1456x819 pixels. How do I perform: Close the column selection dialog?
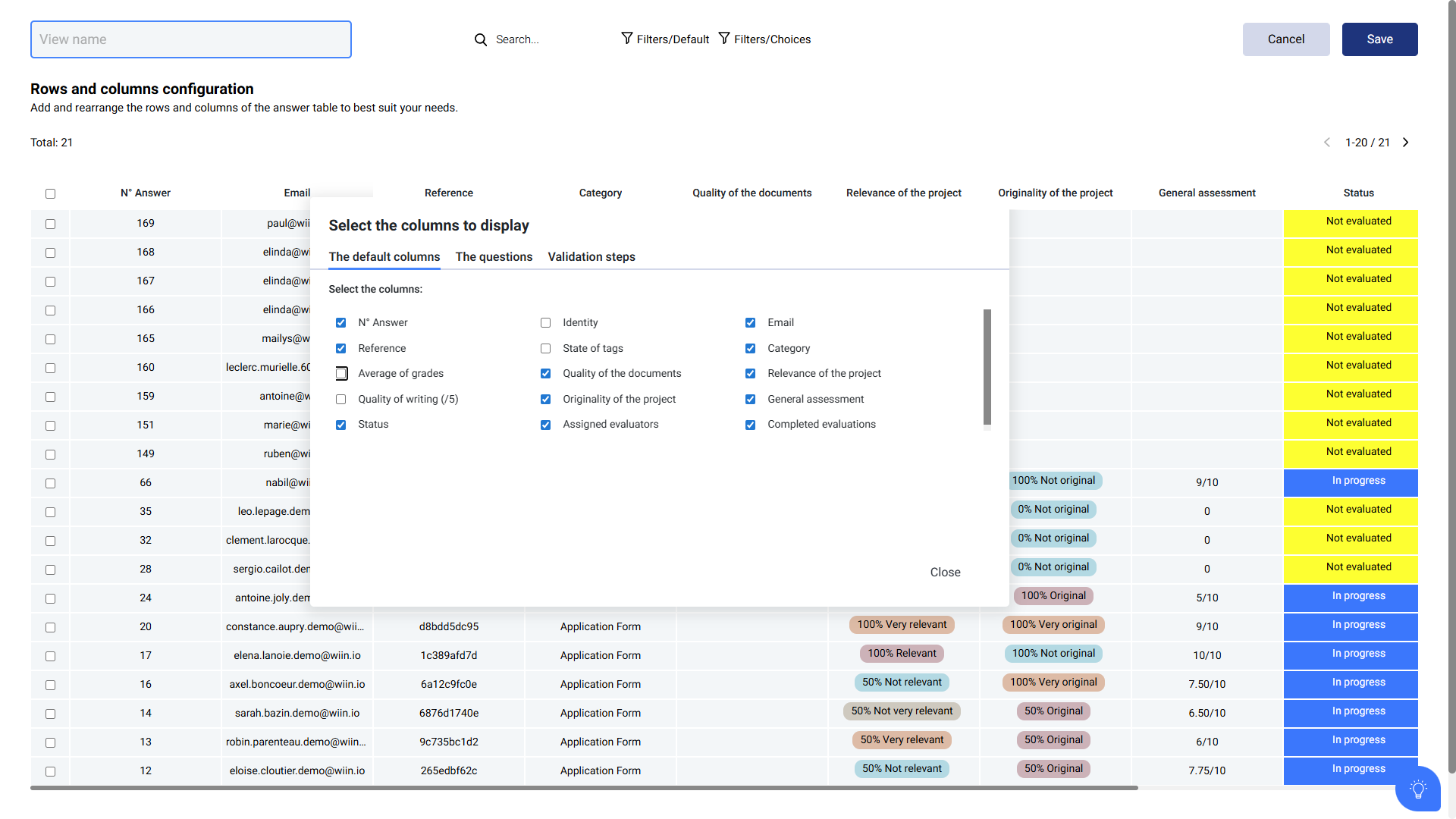(945, 573)
